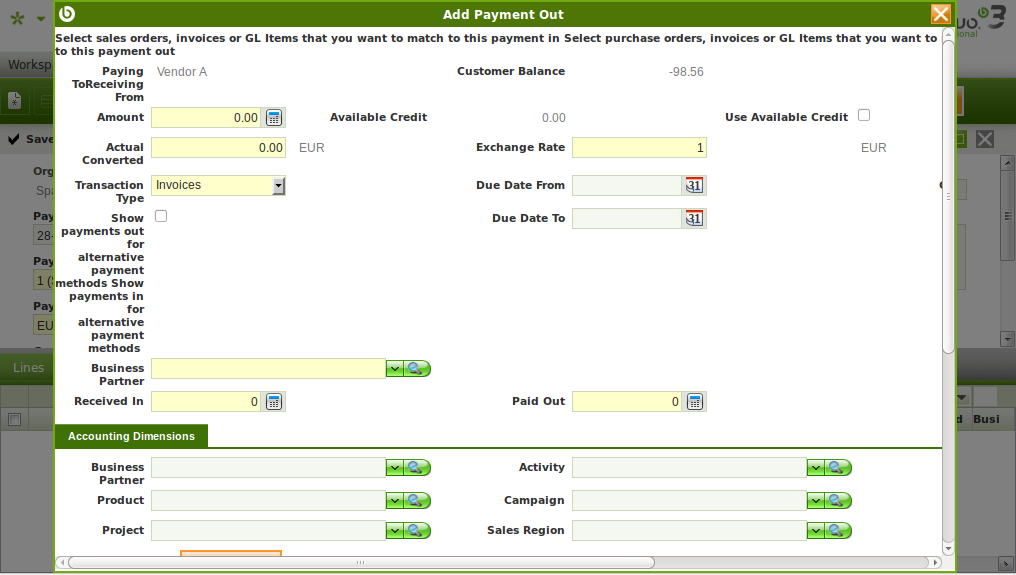Expand the Activity dropdown arrow

coord(815,468)
